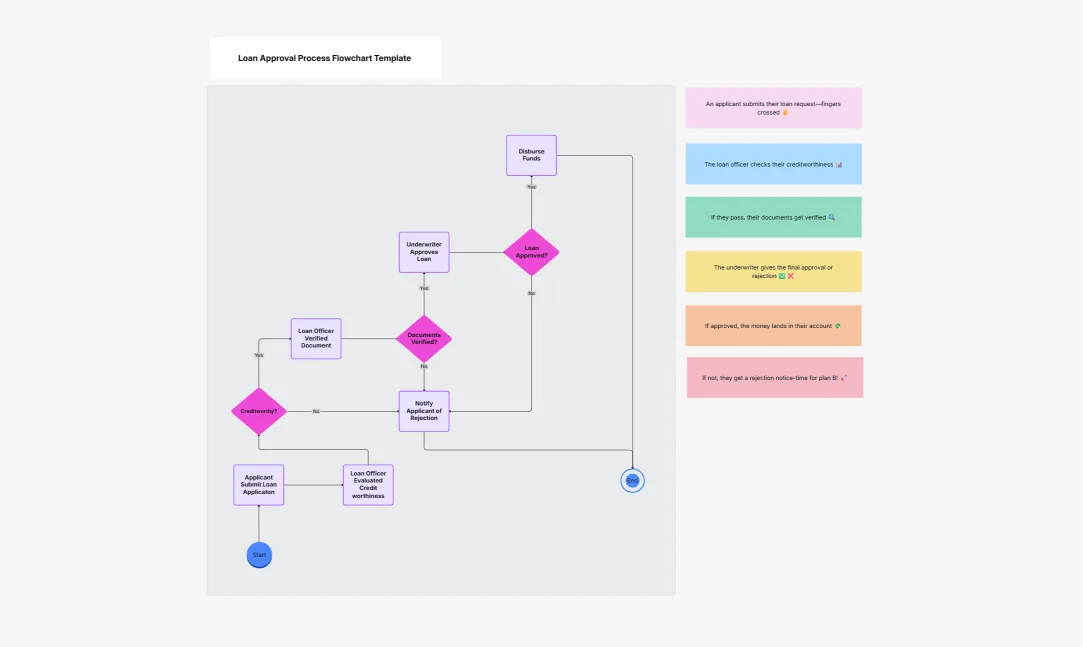The height and width of the screenshot is (647, 1083).
Task: Click the money emoji on the orange note
Action: (x=838, y=325)
